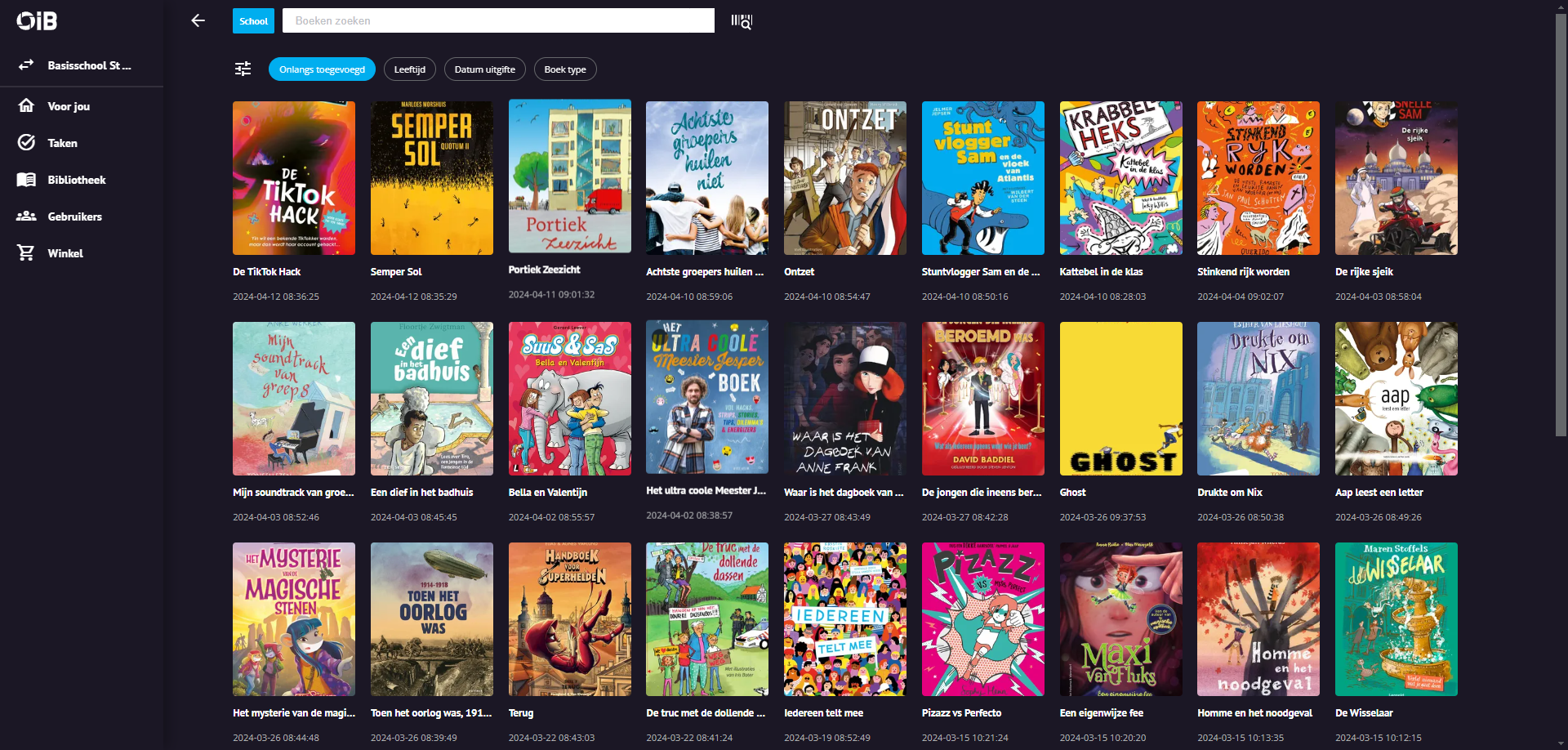Image resolution: width=1568 pixels, height=750 pixels.
Task: Click the Taken checkmark icon
Action: pyautogui.click(x=26, y=142)
